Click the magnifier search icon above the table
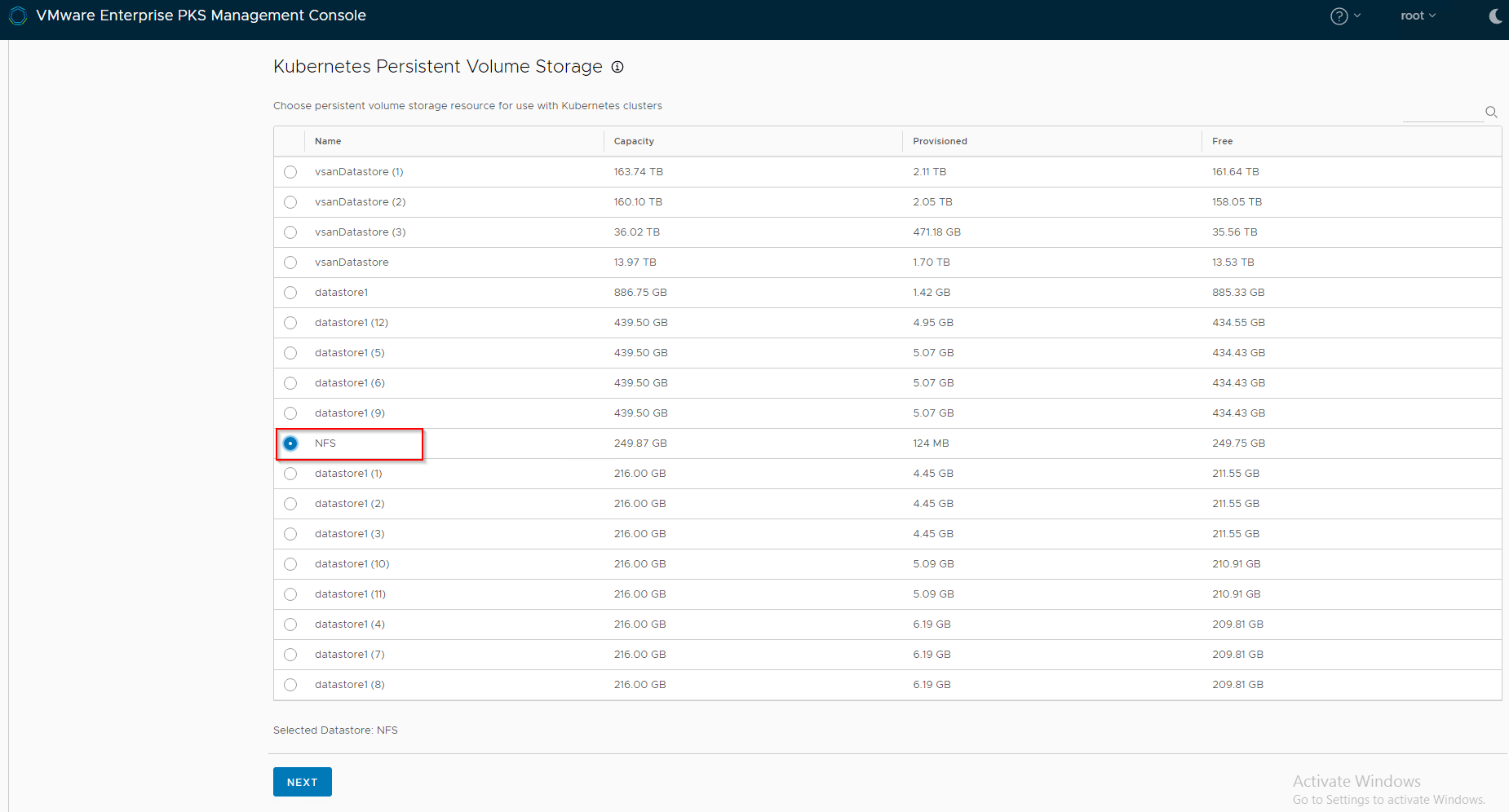Image resolution: width=1509 pixels, height=812 pixels. [1491, 112]
